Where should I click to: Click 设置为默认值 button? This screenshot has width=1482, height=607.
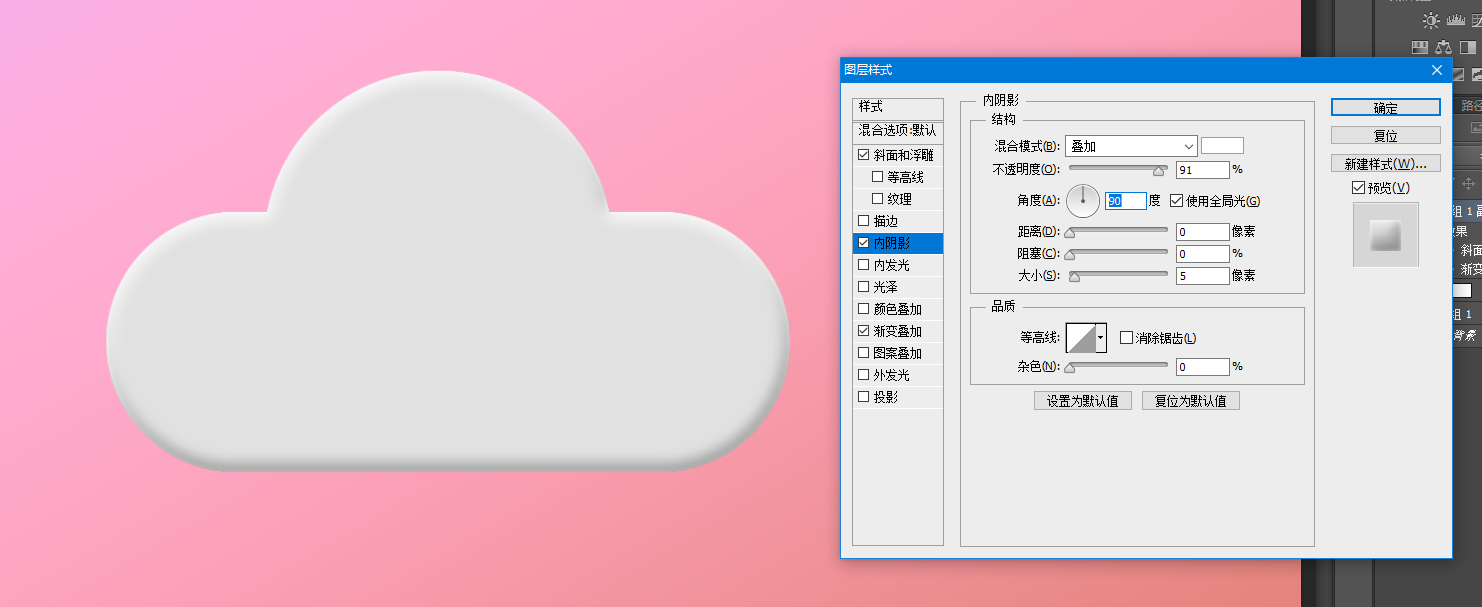coord(1083,401)
